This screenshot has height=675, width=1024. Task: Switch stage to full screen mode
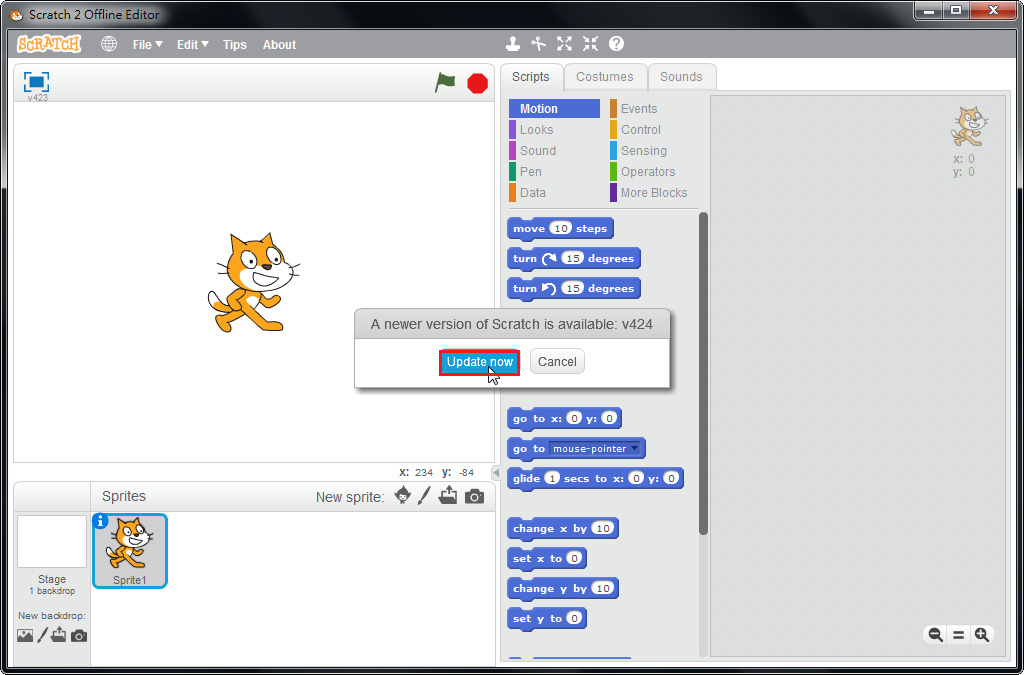(x=37, y=82)
